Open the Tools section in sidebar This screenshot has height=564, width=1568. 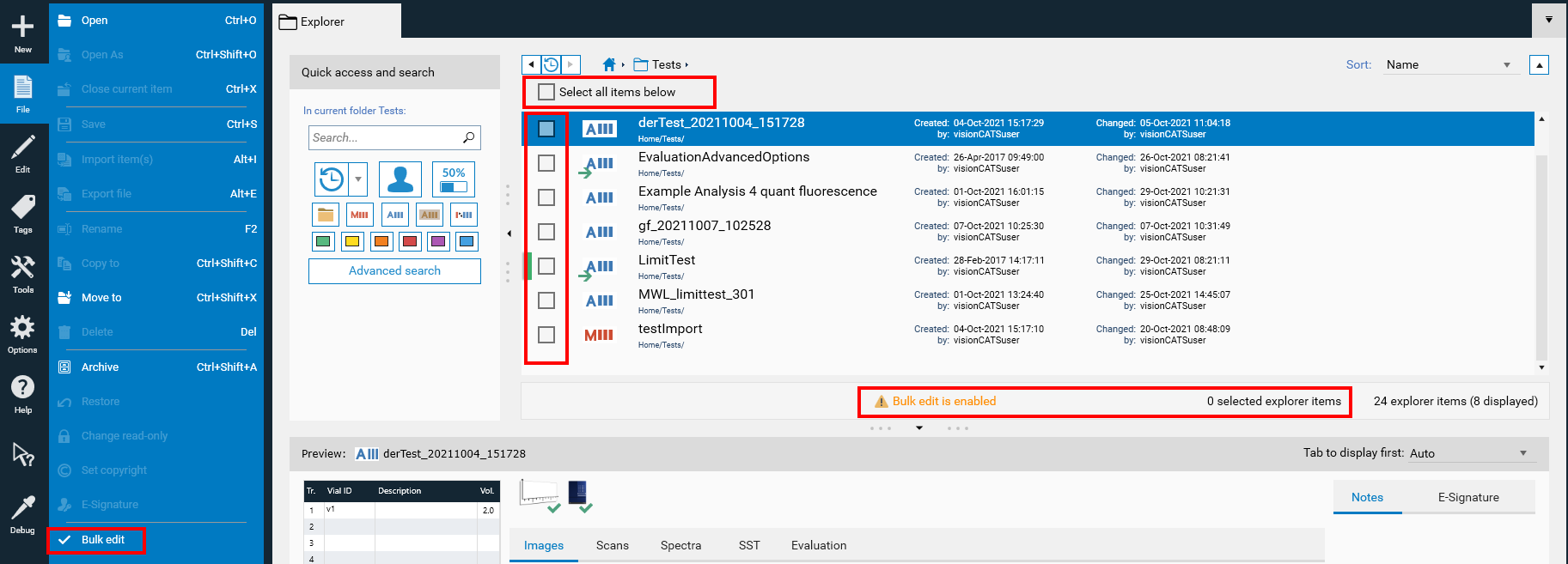22,274
